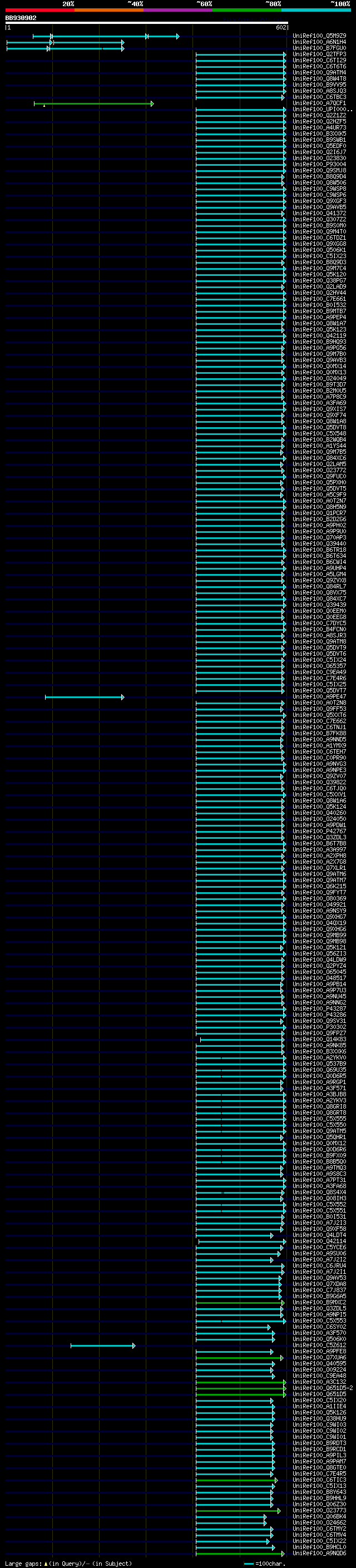Select hit label UniRef100_A0T2N8
The image size is (356, 1568).
coord(319,703)
